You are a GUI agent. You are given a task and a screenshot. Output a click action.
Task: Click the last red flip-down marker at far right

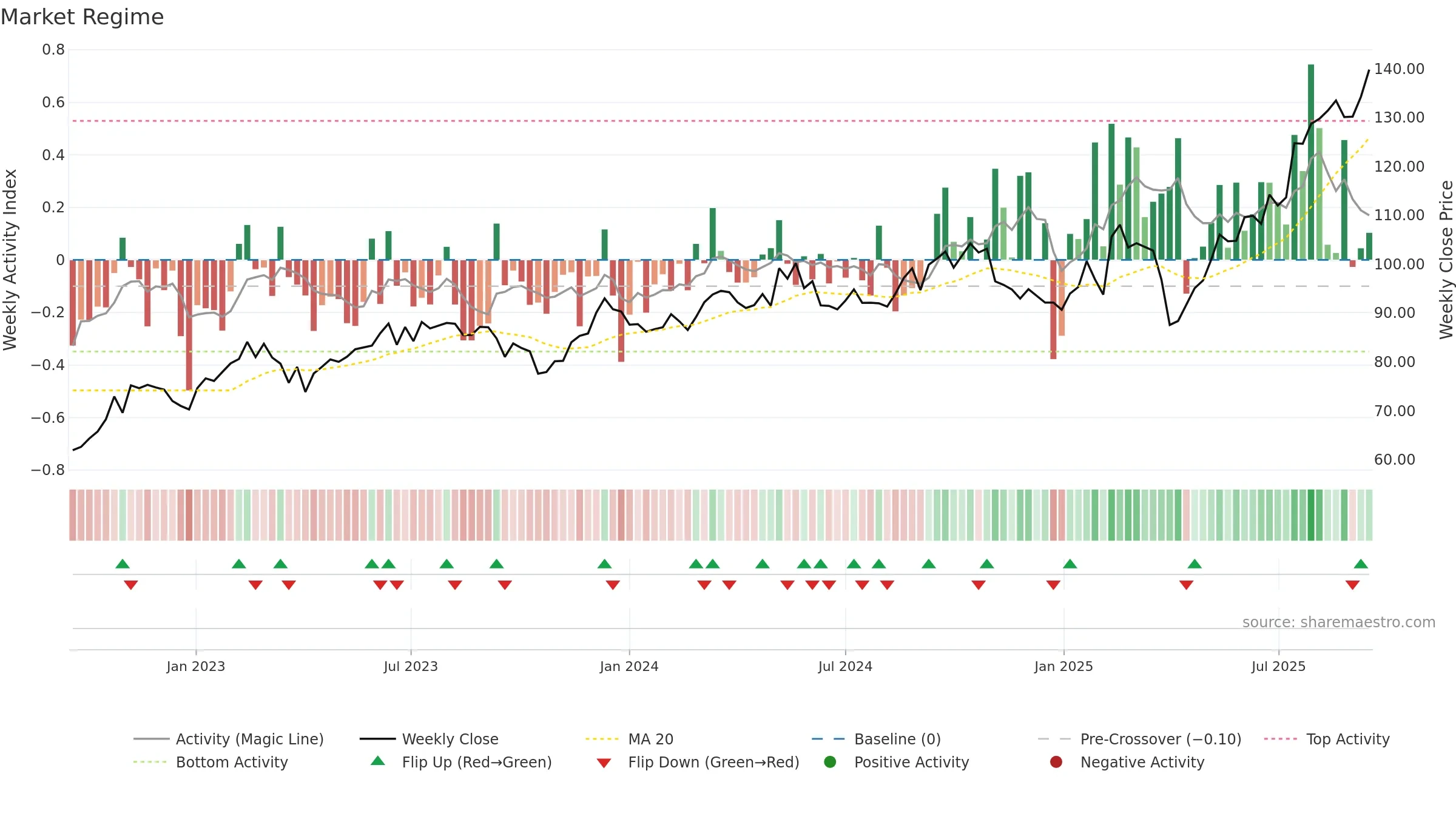pos(1352,585)
